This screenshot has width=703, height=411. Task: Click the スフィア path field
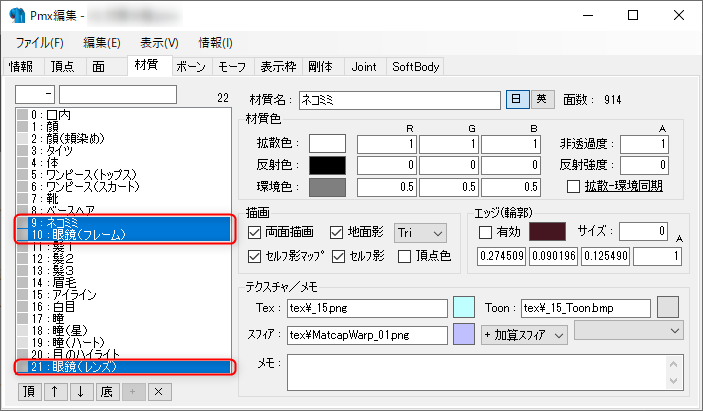point(367,335)
